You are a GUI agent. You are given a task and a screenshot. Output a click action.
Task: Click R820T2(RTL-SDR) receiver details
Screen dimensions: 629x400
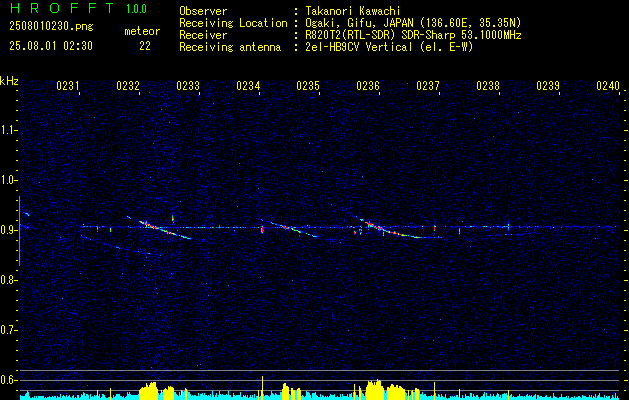(413, 35)
